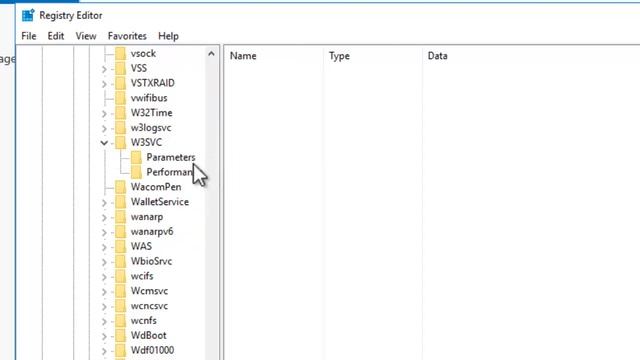Expand the Wcmsvc key
Image resolution: width=640 pixels, height=360 pixels.
pos(104,291)
